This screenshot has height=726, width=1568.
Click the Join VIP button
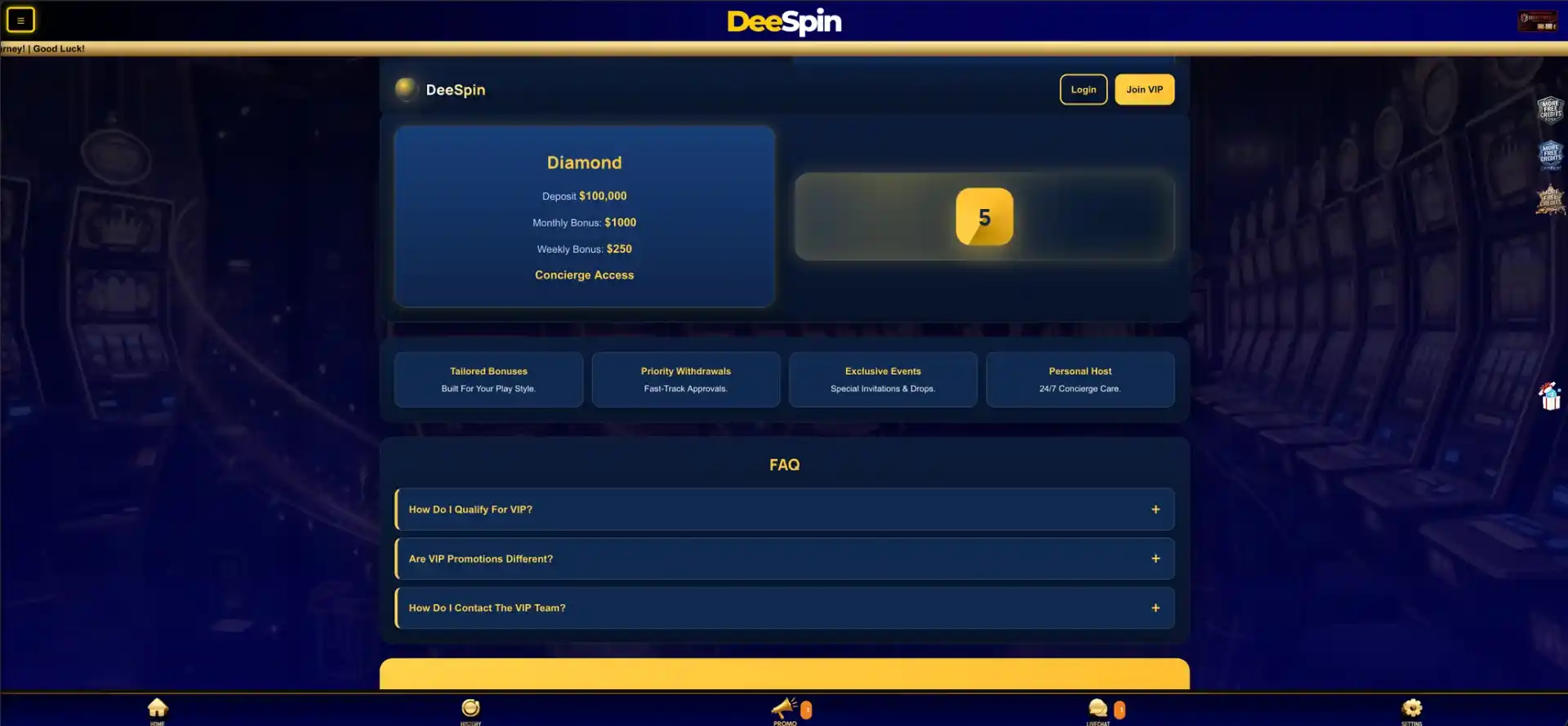pos(1145,90)
